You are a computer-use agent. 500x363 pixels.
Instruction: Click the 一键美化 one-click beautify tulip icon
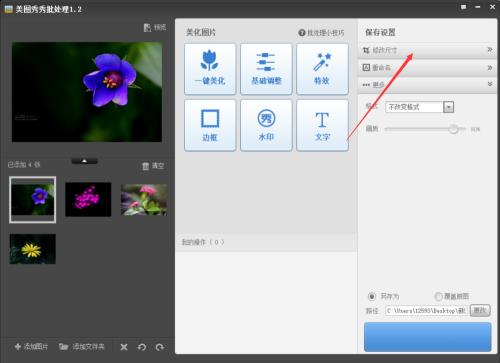point(210,69)
